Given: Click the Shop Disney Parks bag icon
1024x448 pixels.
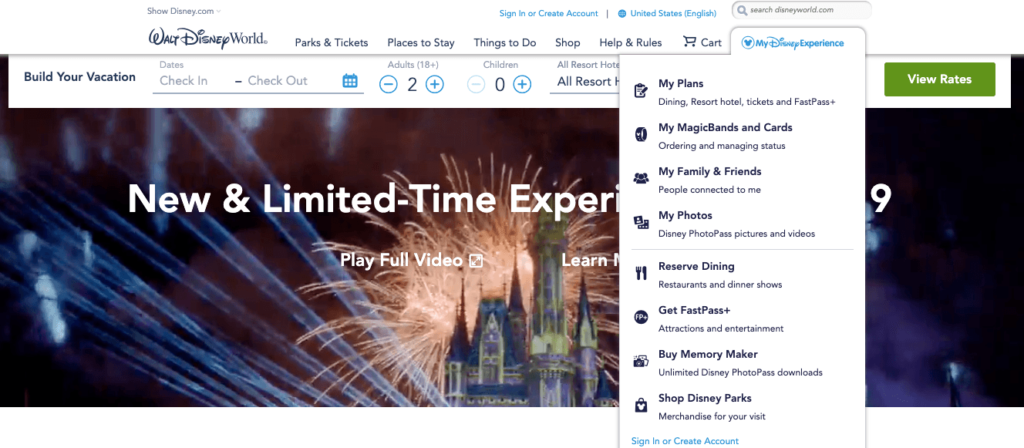Looking at the screenshot, I should click(641, 405).
